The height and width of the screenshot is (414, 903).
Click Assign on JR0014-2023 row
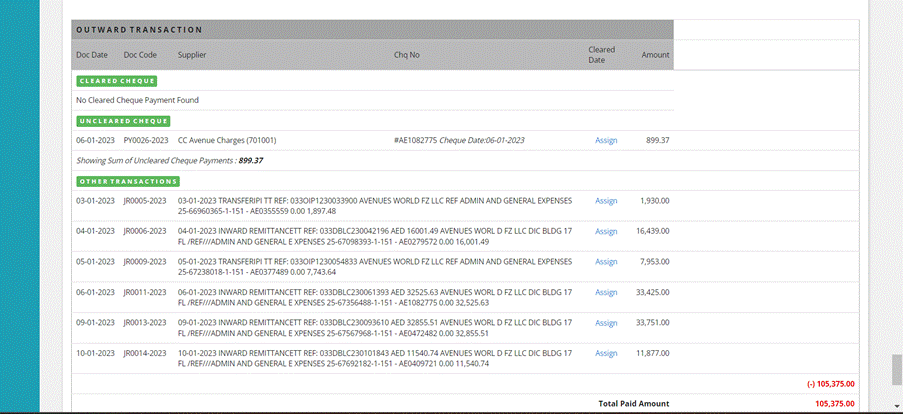(x=606, y=353)
